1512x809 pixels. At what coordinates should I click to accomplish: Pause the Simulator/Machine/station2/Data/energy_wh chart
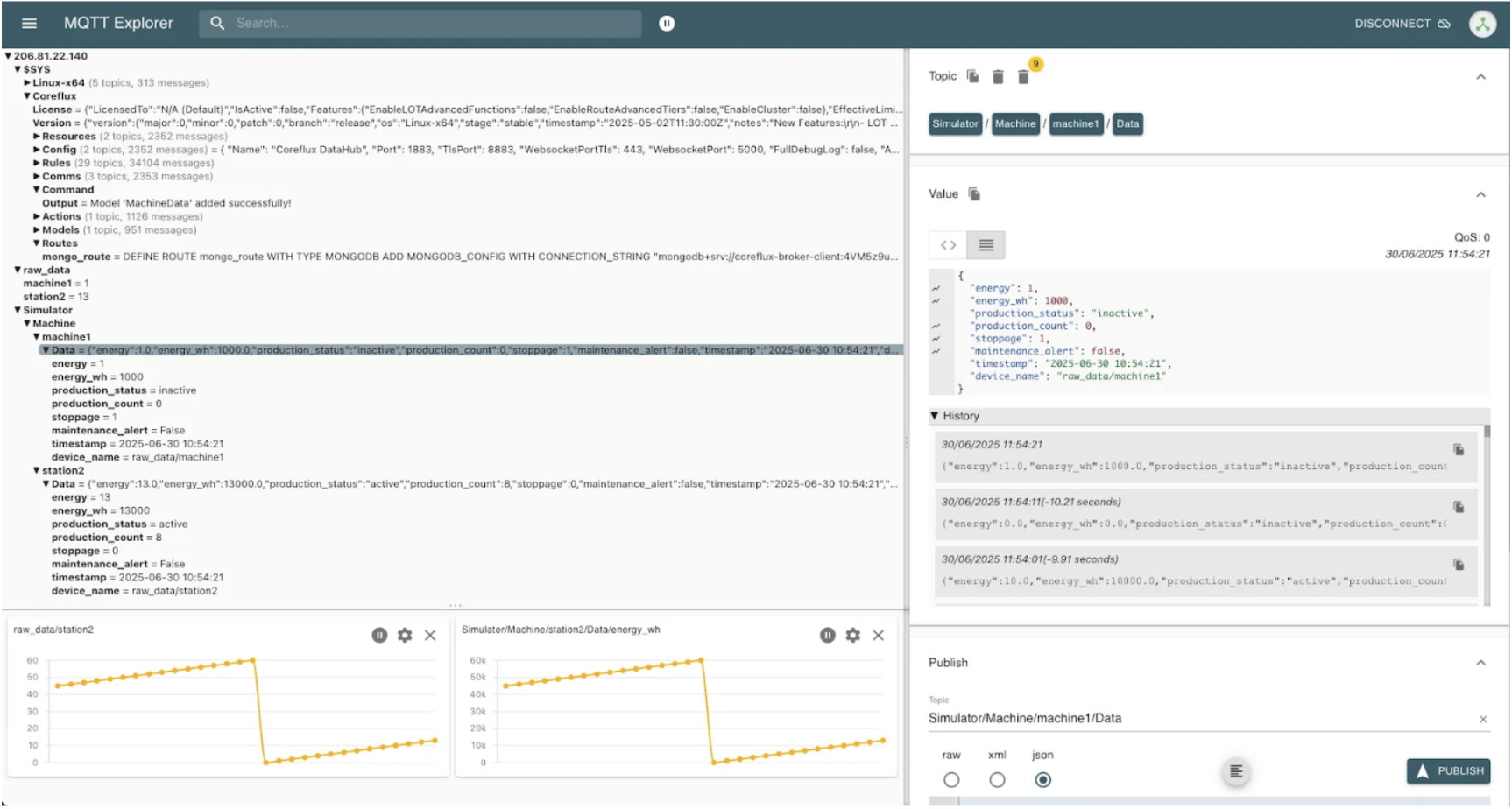coord(827,635)
